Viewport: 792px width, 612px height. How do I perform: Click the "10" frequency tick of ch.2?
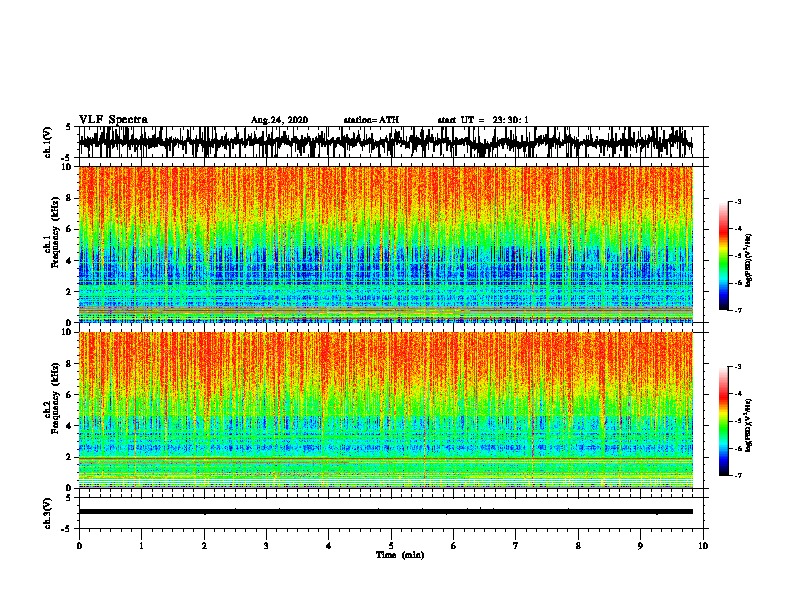[68, 332]
